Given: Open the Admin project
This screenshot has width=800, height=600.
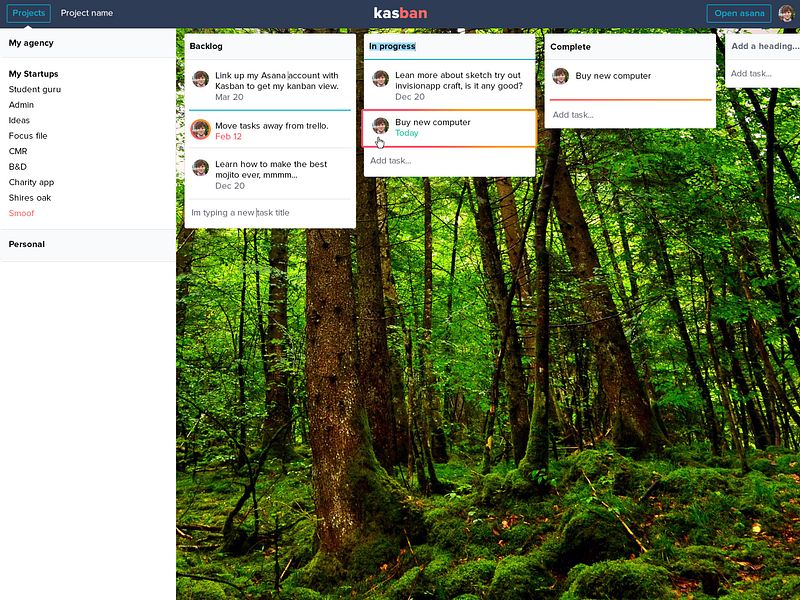Looking at the screenshot, I should [21, 105].
